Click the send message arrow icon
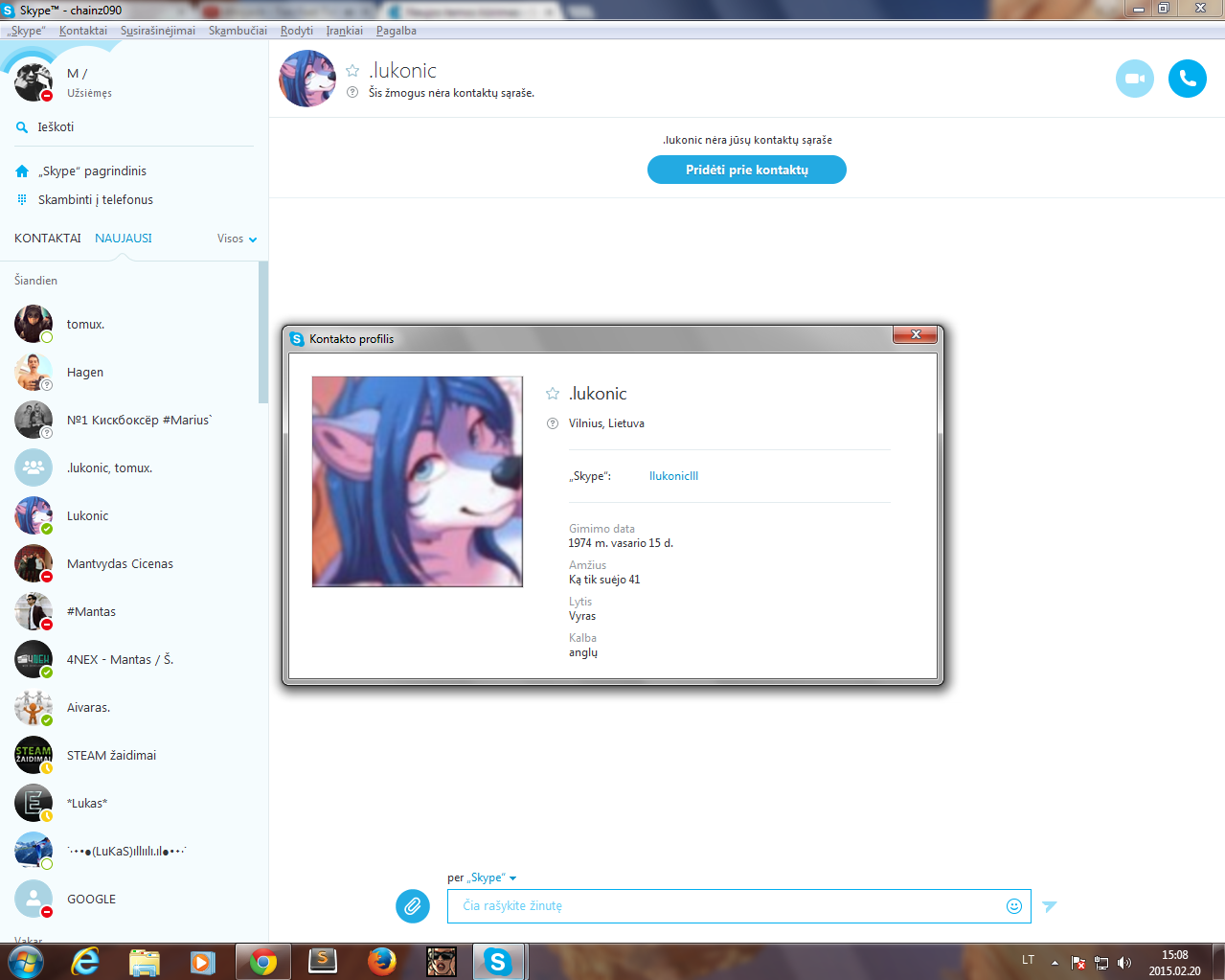Viewport: 1225px width, 980px height. (1050, 906)
